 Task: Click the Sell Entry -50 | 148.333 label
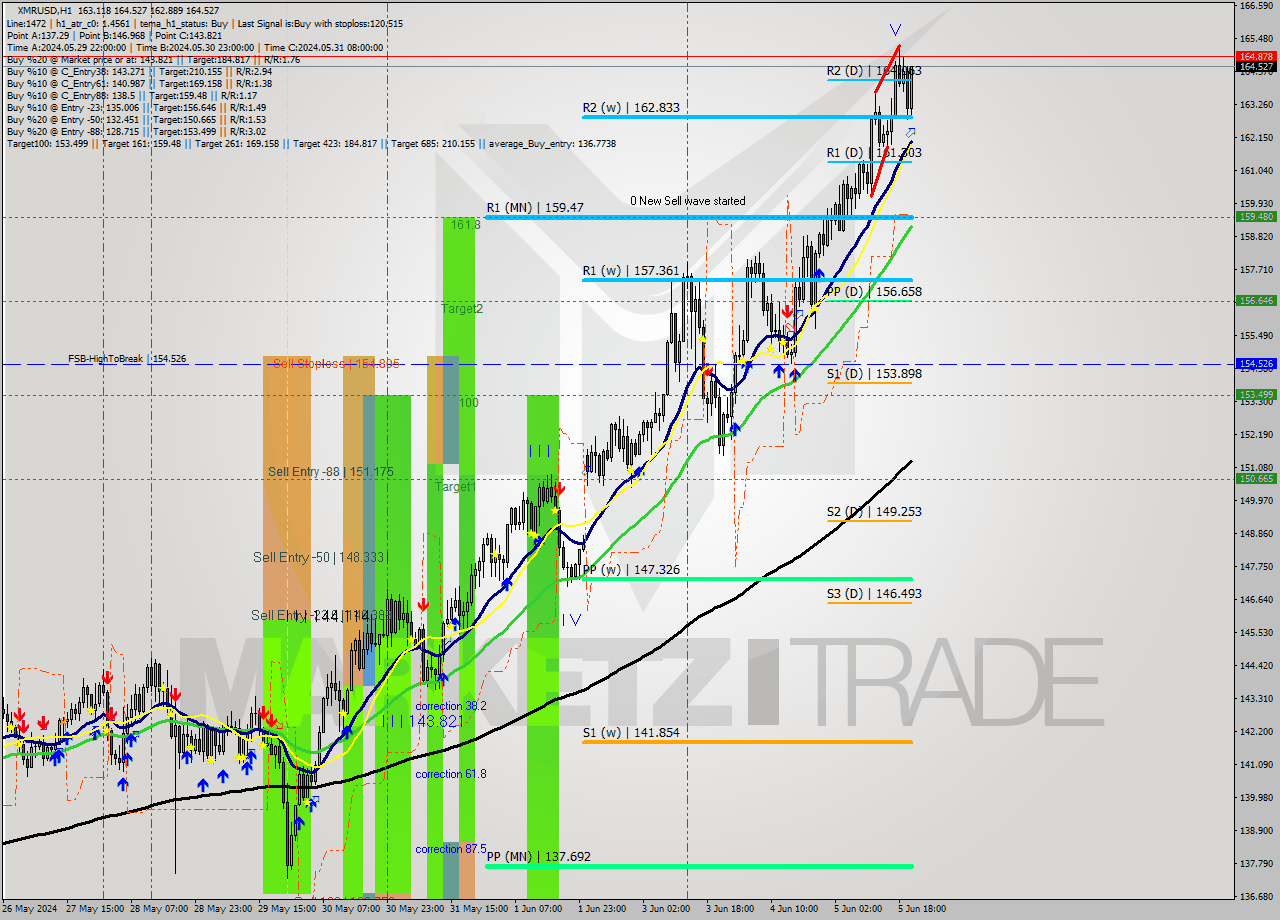(320, 557)
